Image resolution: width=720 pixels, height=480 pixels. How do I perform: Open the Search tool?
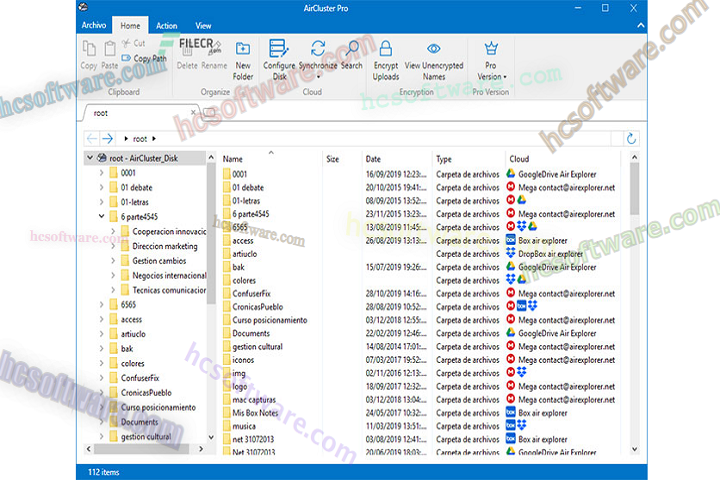[352, 55]
